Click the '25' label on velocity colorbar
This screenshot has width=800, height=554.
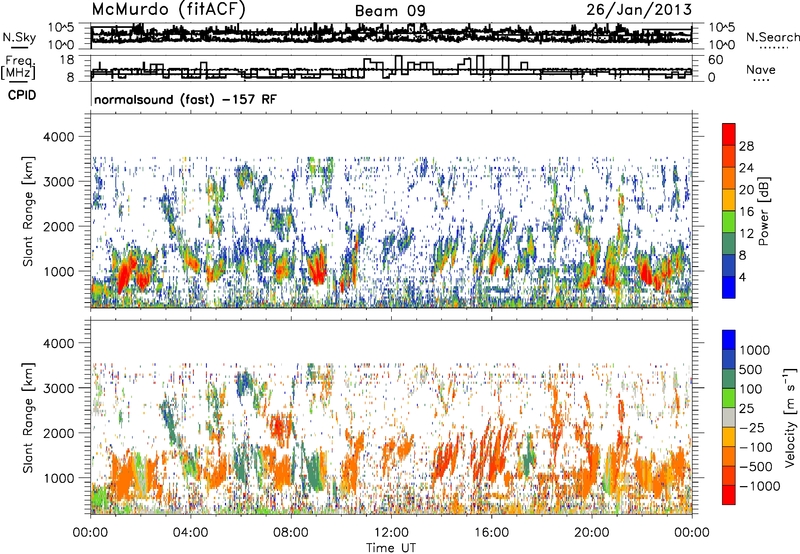747,409
